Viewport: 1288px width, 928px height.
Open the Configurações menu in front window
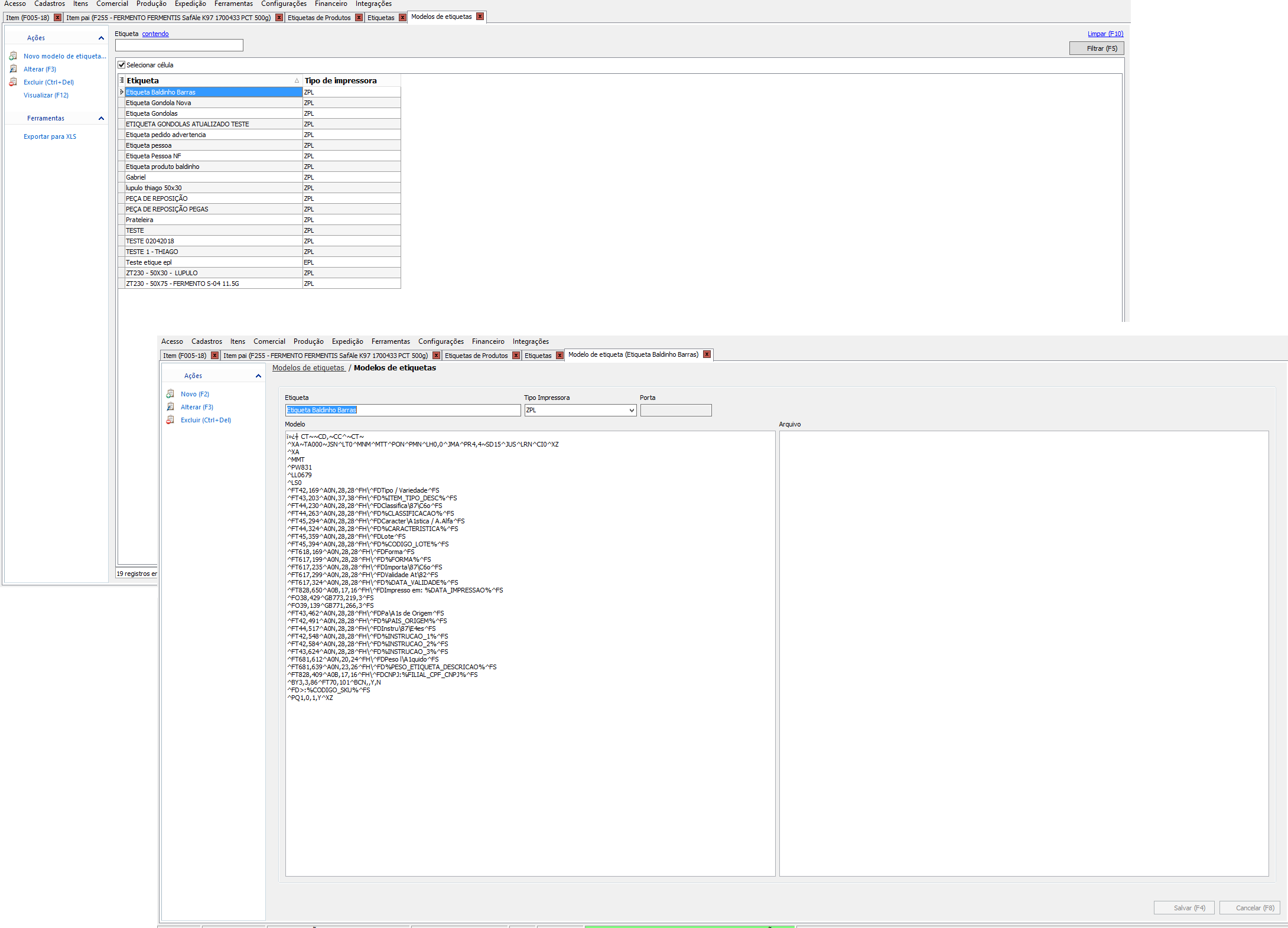tap(441, 341)
